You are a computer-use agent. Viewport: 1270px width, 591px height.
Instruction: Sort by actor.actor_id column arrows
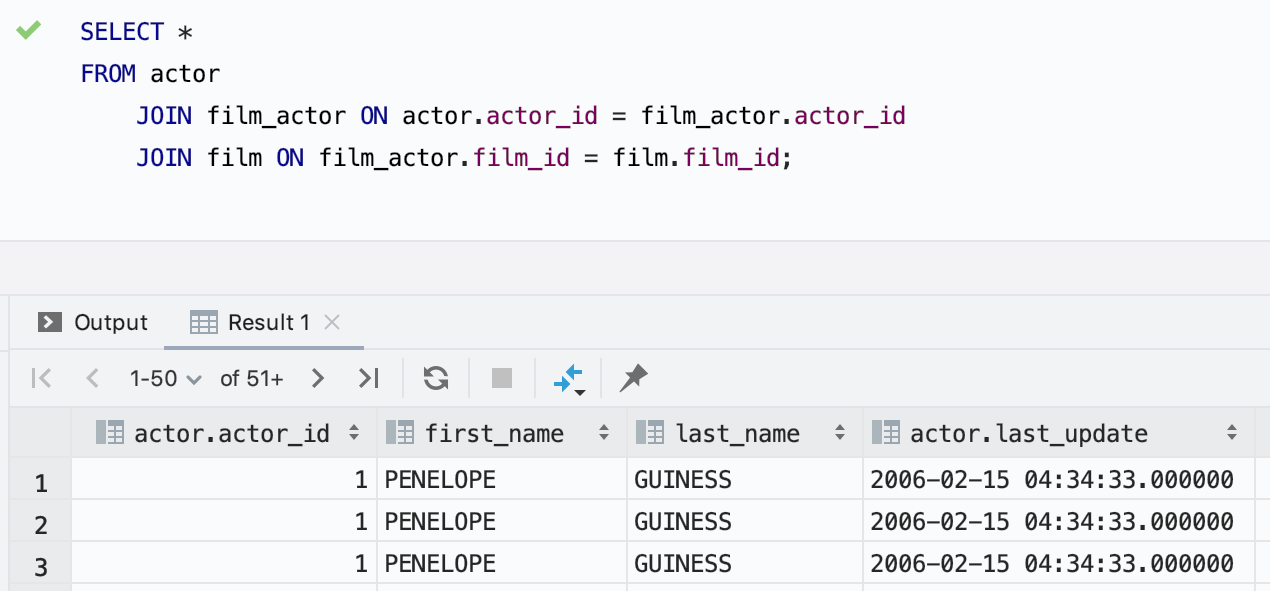click(353, 433)
